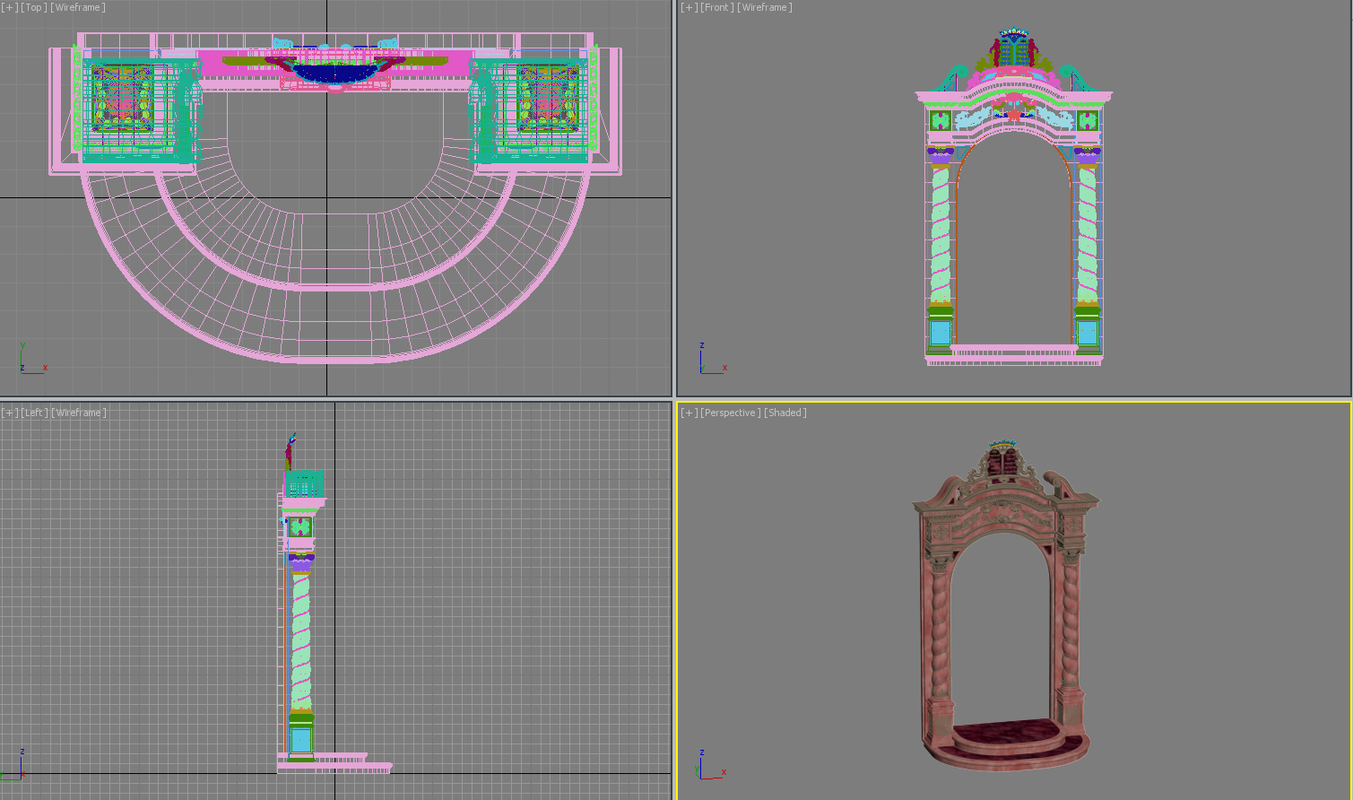Click the Z axis of the Front viewport axis tripod

point(702,345)
